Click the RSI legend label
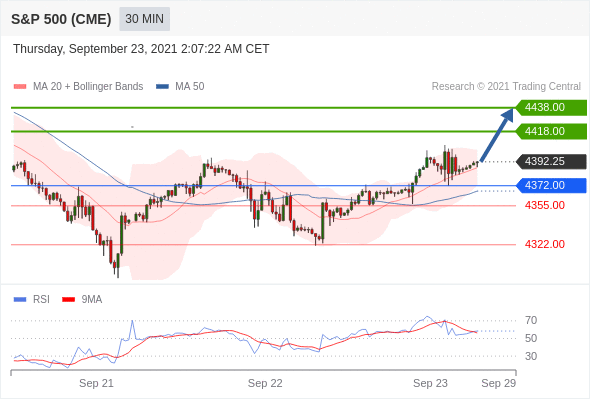Image resolution: width=590 pixels, height=400 pixels. coord(41,300)
